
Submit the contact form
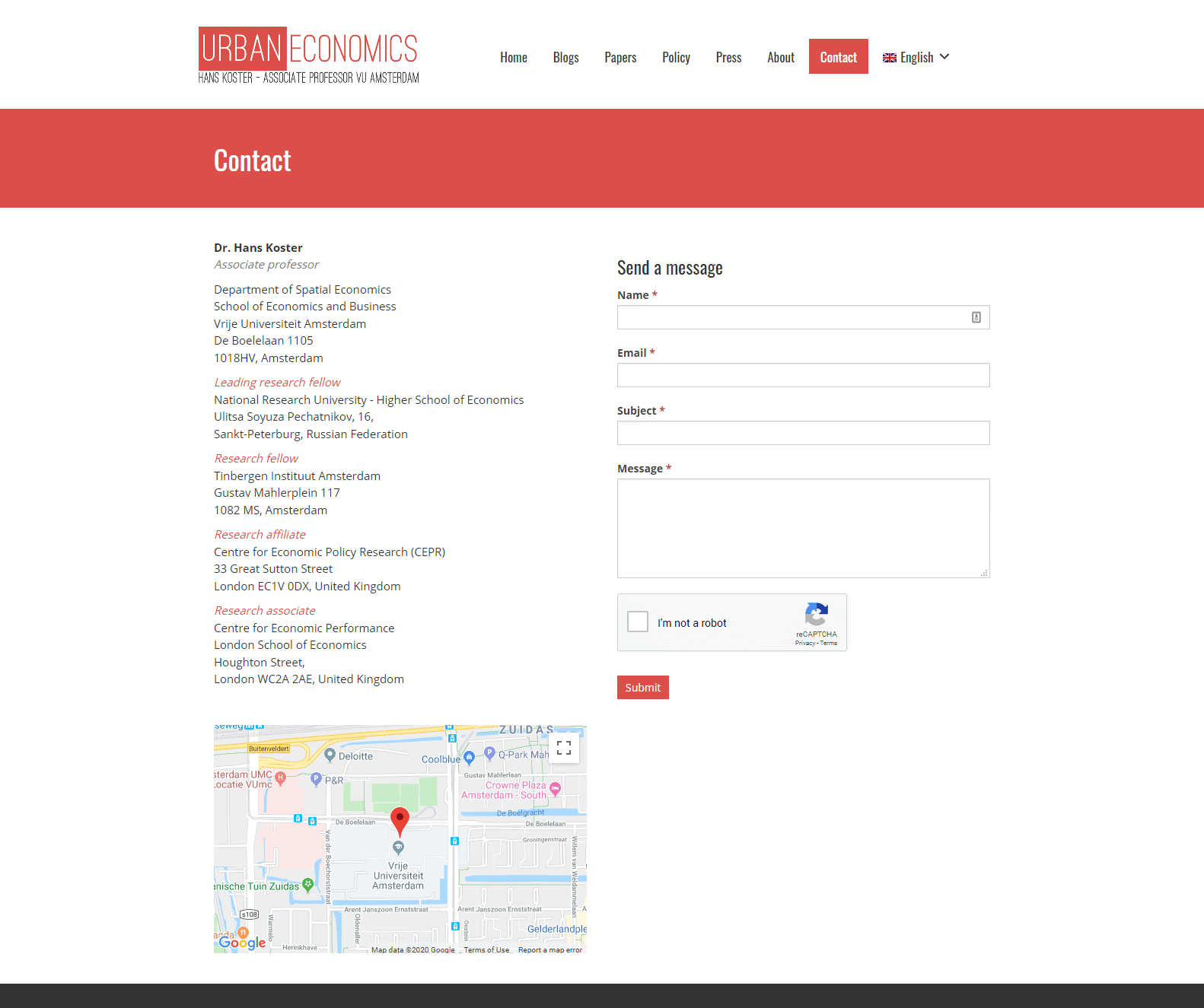point(642,687)
